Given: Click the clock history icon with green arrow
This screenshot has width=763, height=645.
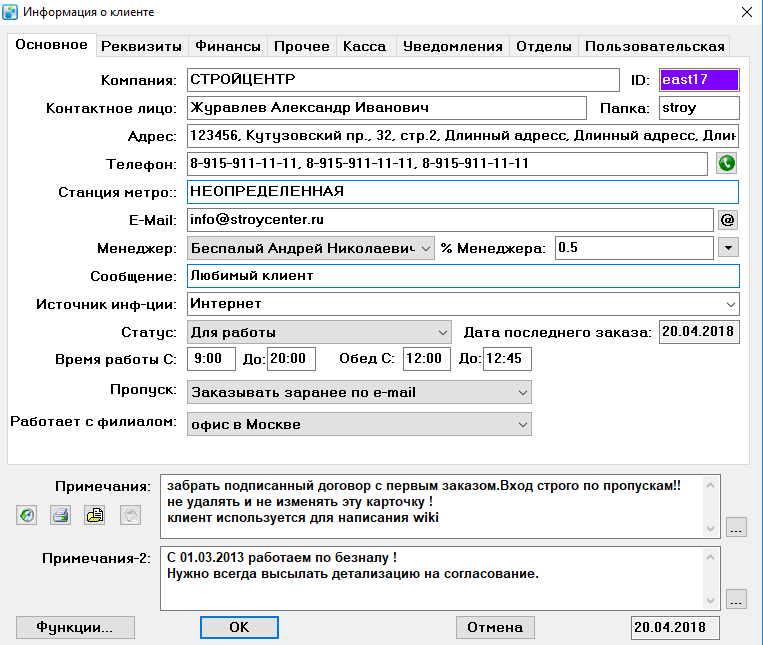Looking at the screenshot, I should click(27, 515).
